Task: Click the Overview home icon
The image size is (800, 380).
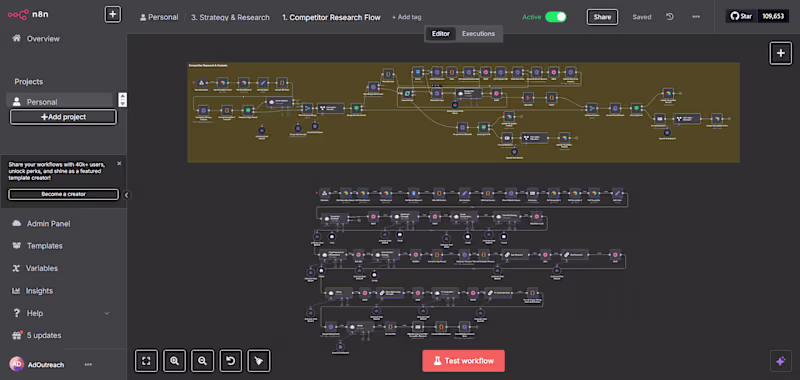Action: coord(17,38)
